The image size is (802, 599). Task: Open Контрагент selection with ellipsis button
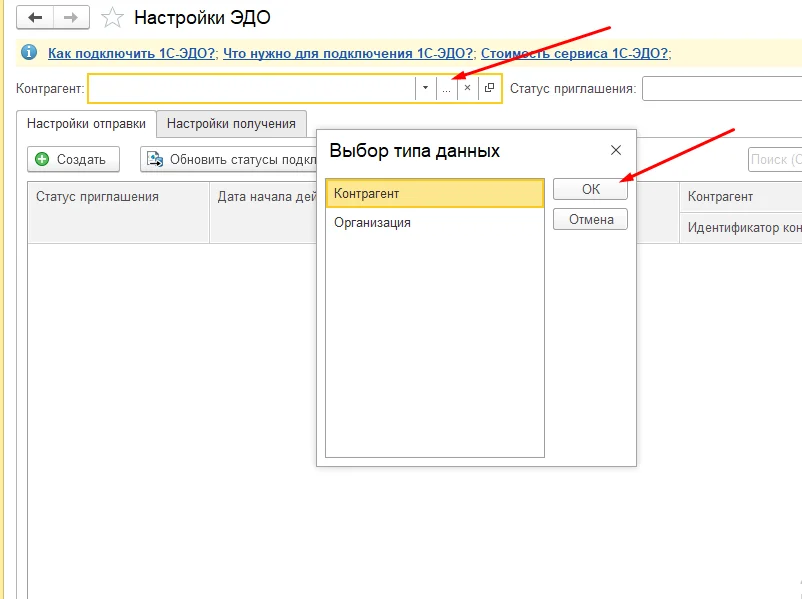click(447, 88)
